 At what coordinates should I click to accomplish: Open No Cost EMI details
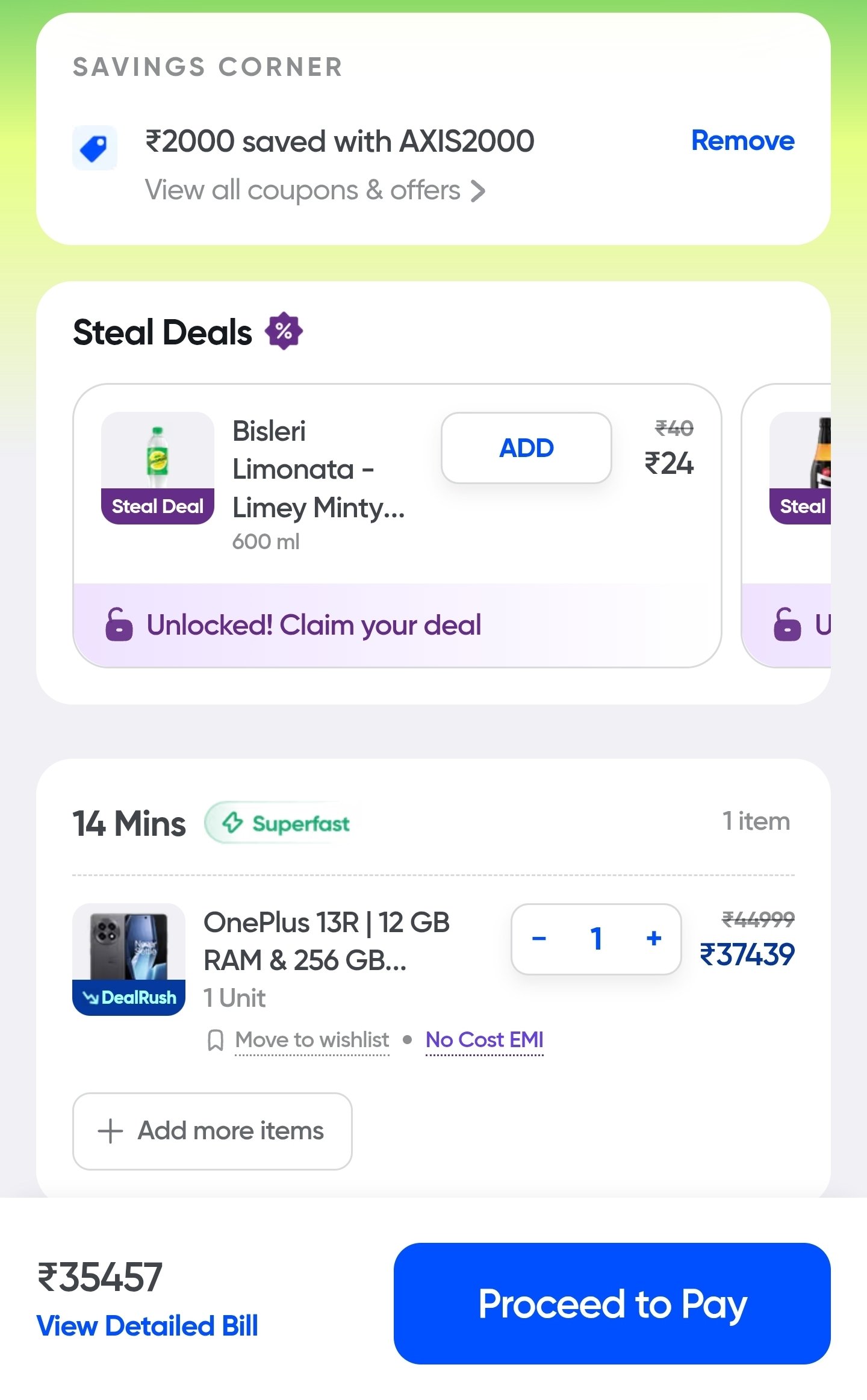tap(484, 1040)
